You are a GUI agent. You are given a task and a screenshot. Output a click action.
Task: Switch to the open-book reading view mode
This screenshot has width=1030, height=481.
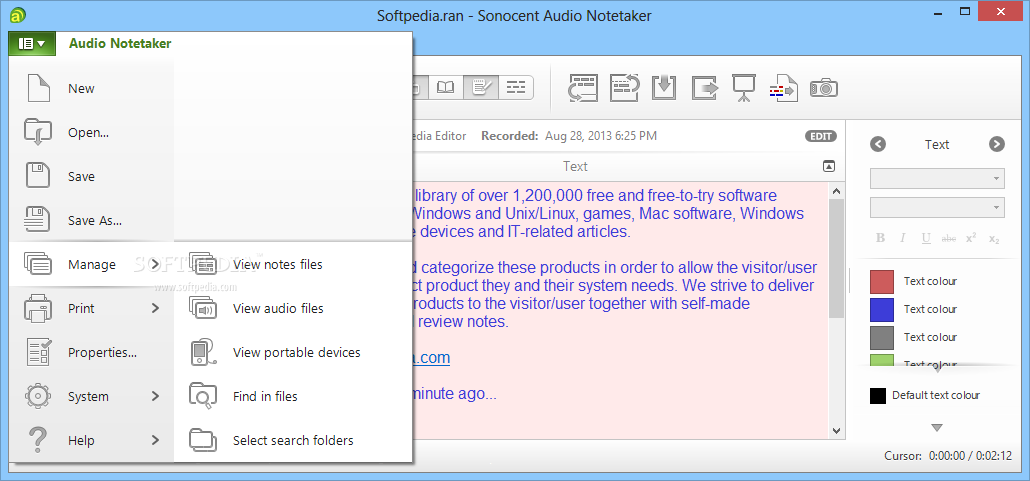445,87
